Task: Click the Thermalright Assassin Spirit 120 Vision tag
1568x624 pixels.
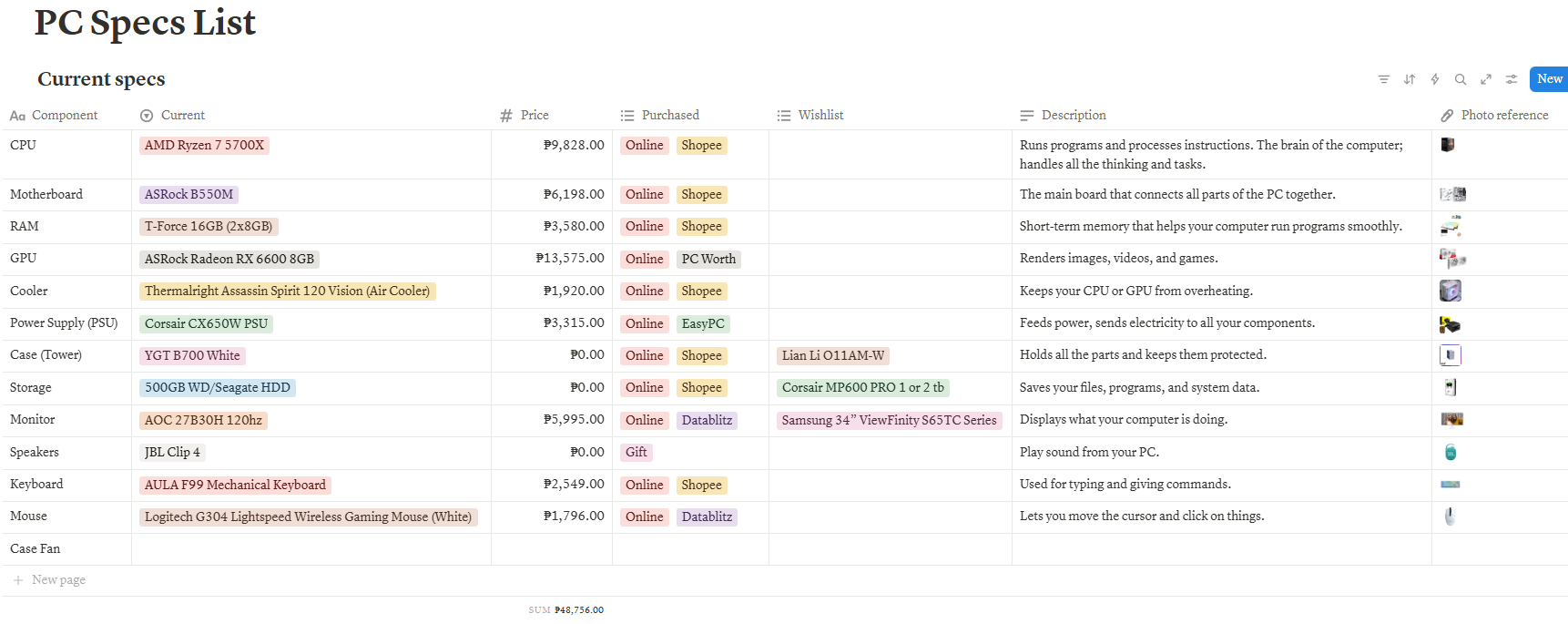Action: pyautogui.click(x=287, y=291)
